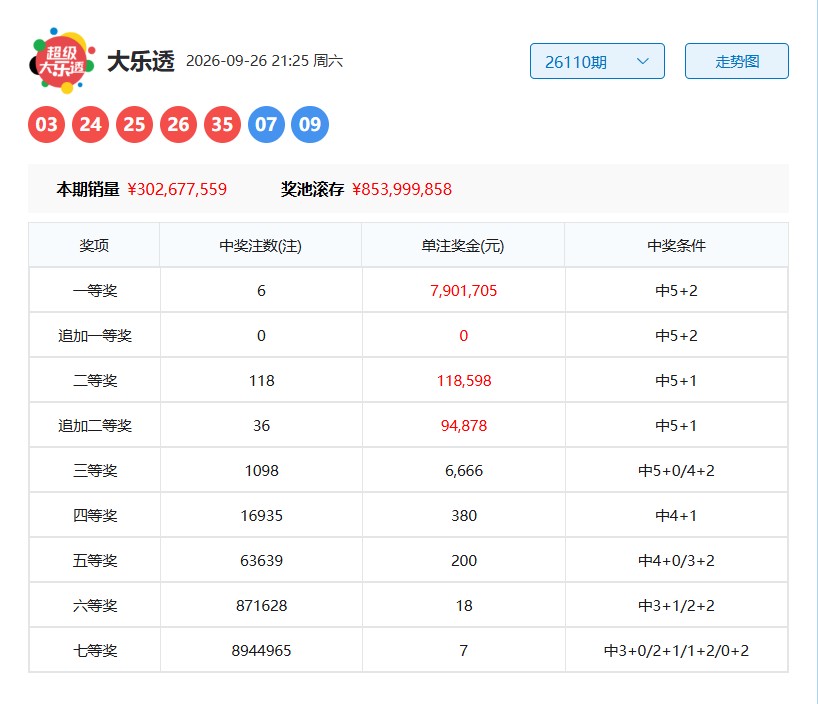Click fifth prize amount 200
Image resolution: width=818 pixels, height=704 pixels.
tap(464, 560)
